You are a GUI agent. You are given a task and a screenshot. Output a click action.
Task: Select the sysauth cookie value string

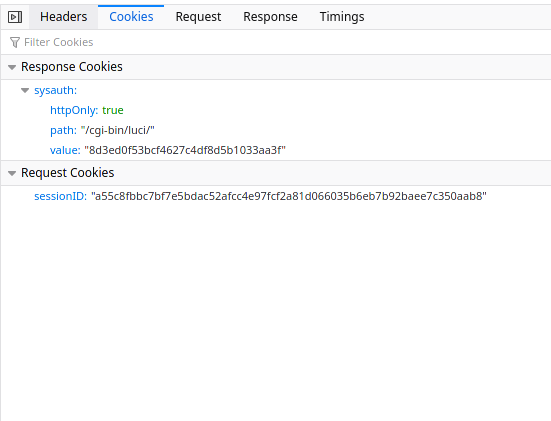[185, 150]
